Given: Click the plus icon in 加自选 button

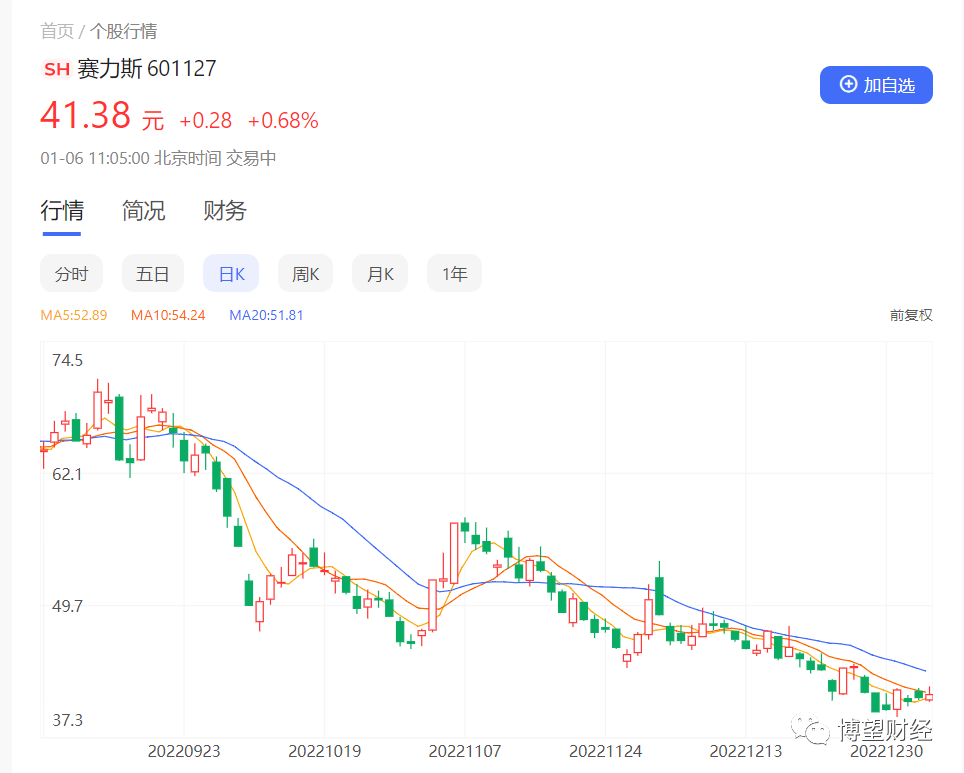Looking at the screenshot, I should (848, 84).
